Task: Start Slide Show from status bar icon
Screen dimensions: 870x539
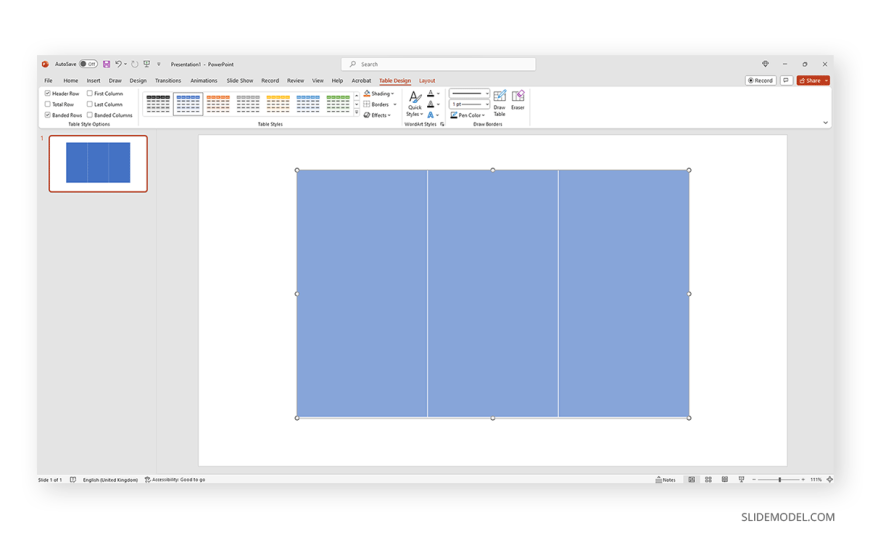Action: tap(741, 480)
